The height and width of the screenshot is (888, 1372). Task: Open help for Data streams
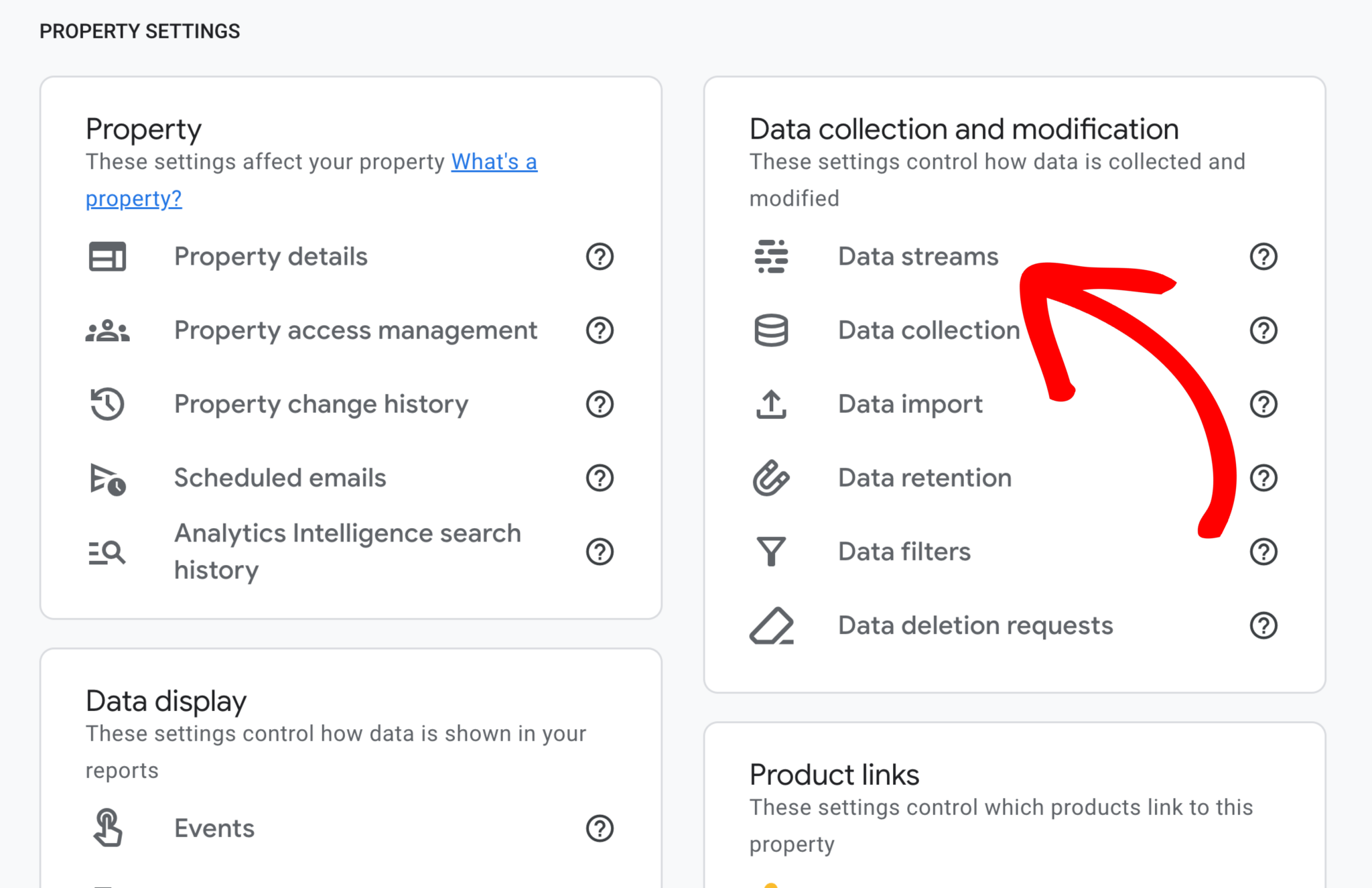pos(1263,256)
